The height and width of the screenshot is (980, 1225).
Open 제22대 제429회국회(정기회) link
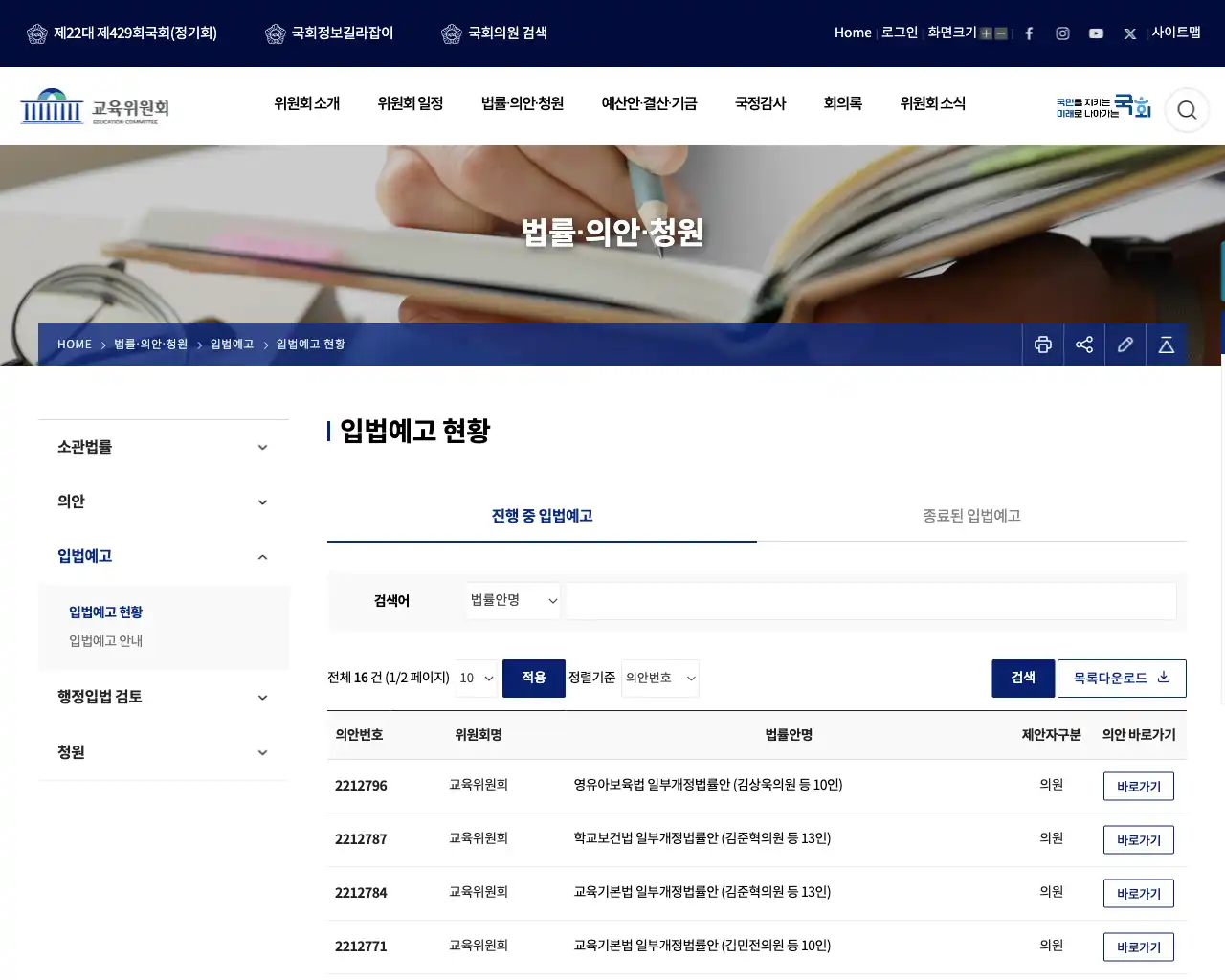pos(122,33)
